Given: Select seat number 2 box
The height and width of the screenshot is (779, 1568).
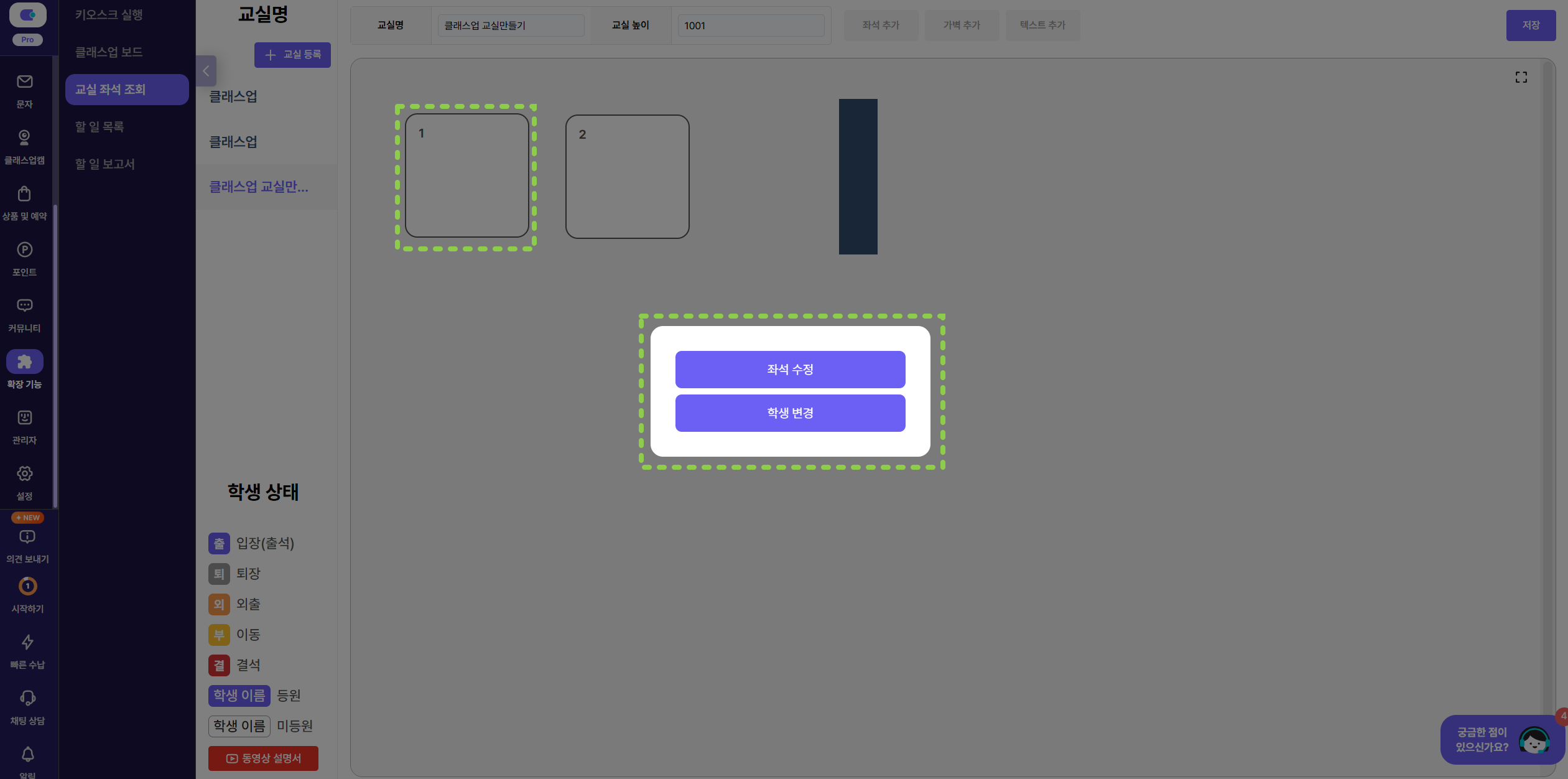Looking at the screenshot, I should pos(627,177).
